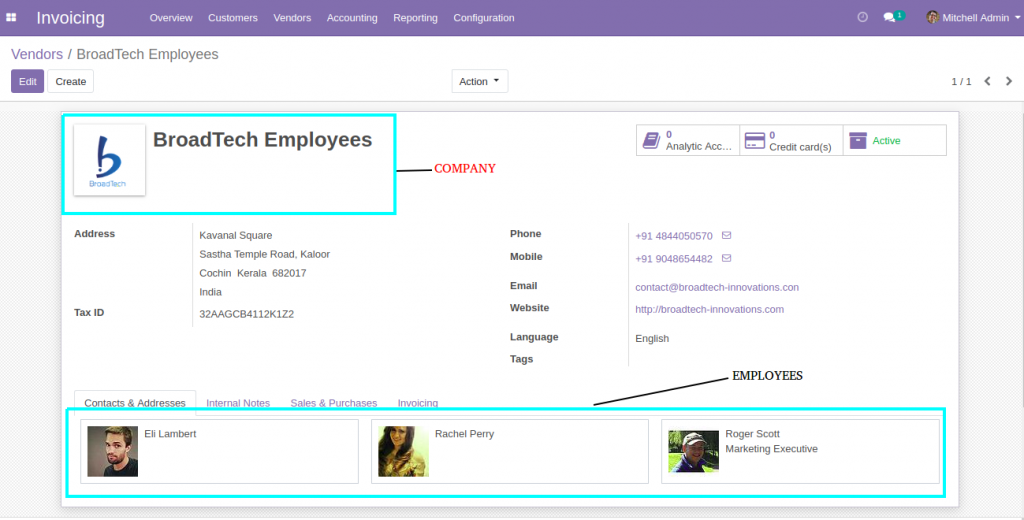Click Mitchell Admin avatar picture
Image resolution: width=1024 pixels, height=520 pixels.
pyautogui.click(x=933, y=18)
